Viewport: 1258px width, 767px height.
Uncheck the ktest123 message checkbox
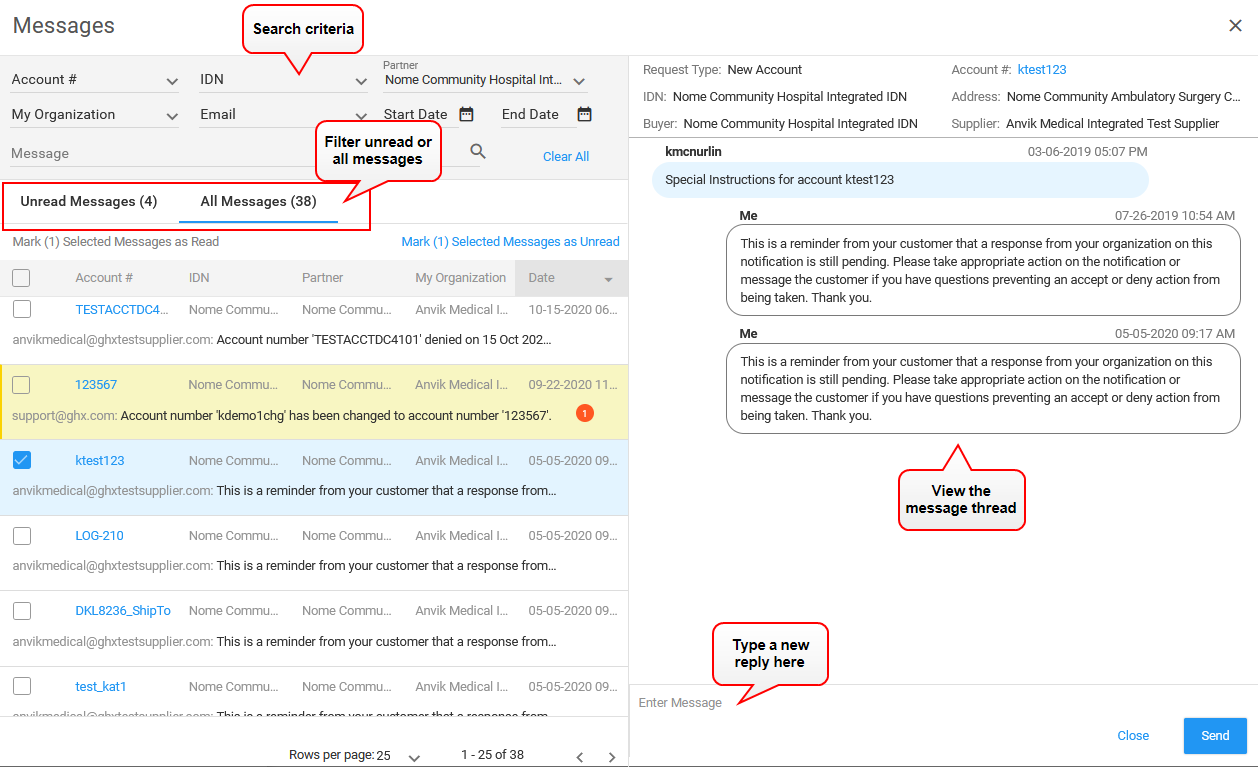(x=21, y=460)
